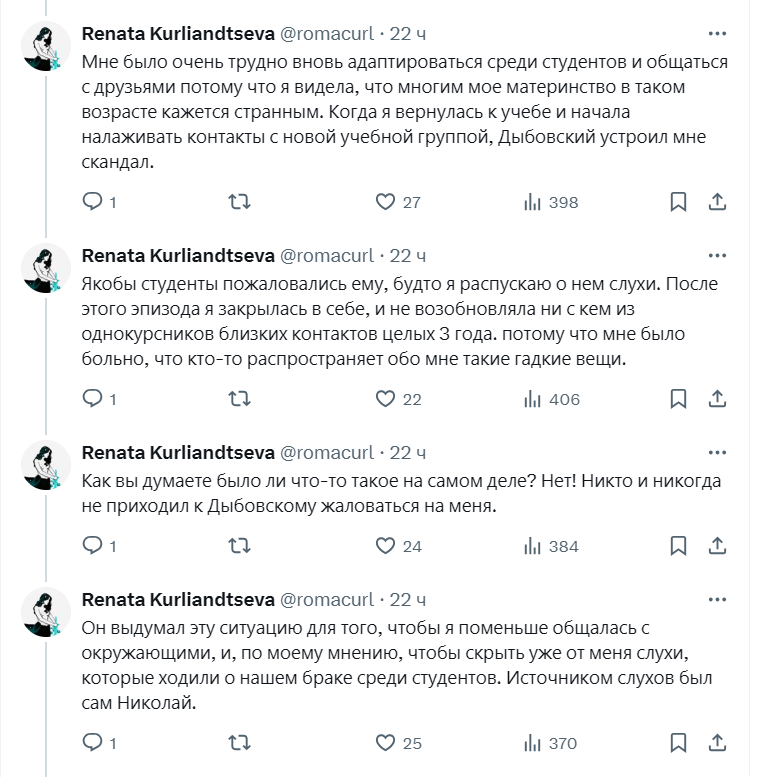Bookmark the tweet with 384 views
The height and width of the screenshot is (777, 778).
coord(678,546)
